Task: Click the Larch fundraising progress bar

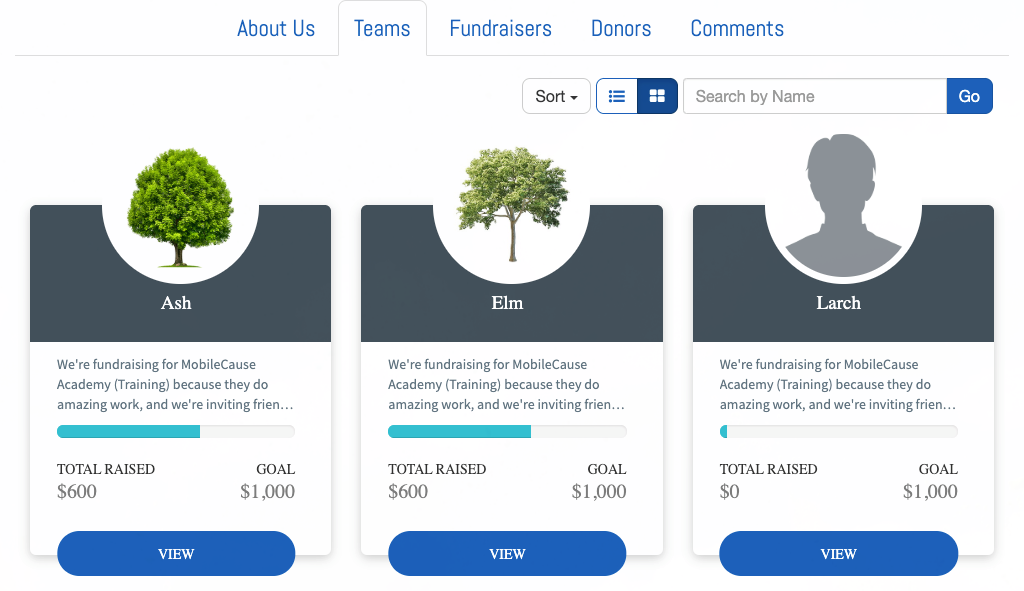Action: click(839, 432)
